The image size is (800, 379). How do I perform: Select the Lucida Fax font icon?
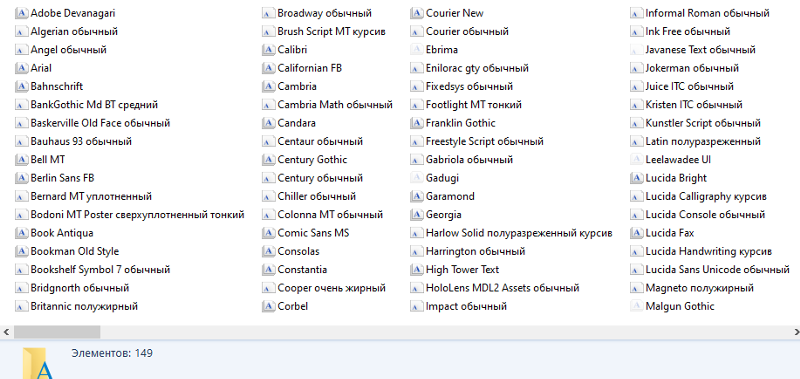(x=636, y=233)
